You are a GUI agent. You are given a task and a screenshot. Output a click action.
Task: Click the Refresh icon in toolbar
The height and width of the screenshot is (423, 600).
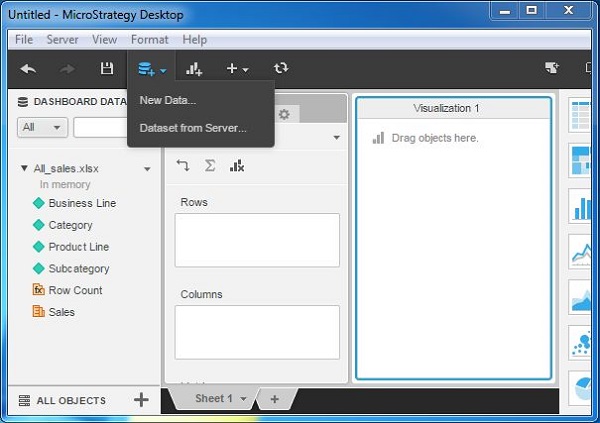(x=281, y=68)
